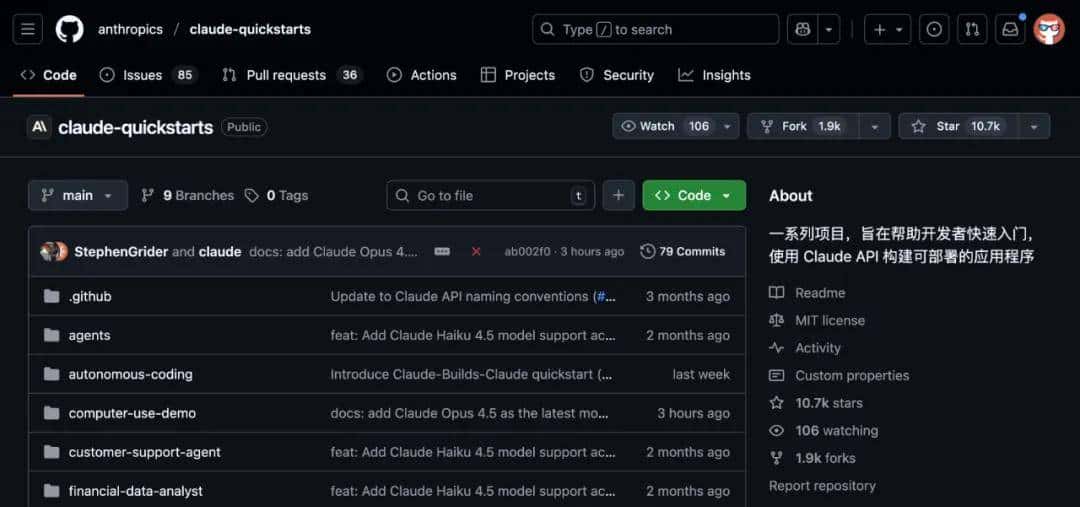This screenshot has height=507, width=1080.
Task: Open the user profile avatar menu
Action: coord(1048,30)
